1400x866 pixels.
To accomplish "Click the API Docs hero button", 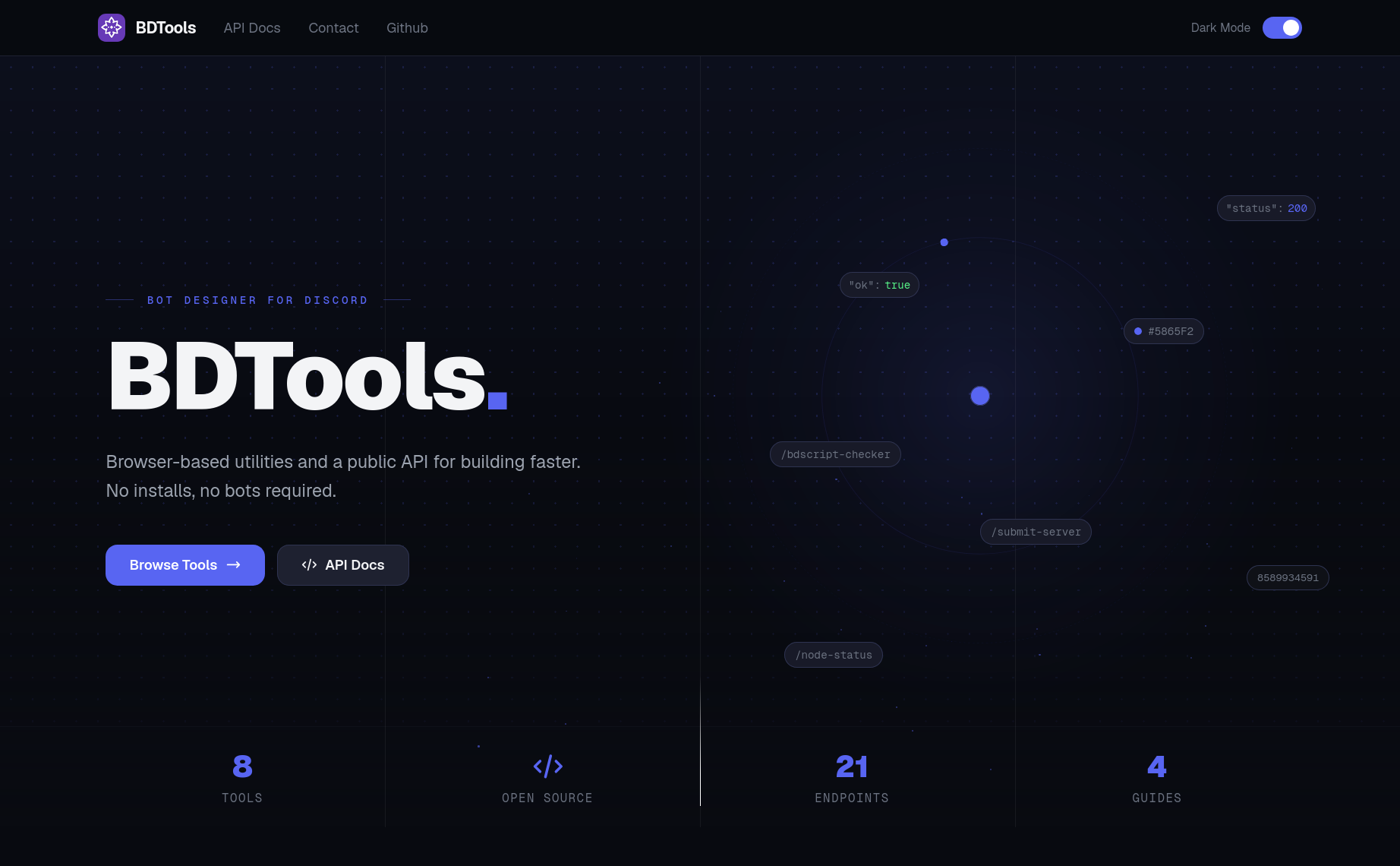I will click(x=343, y=565).
